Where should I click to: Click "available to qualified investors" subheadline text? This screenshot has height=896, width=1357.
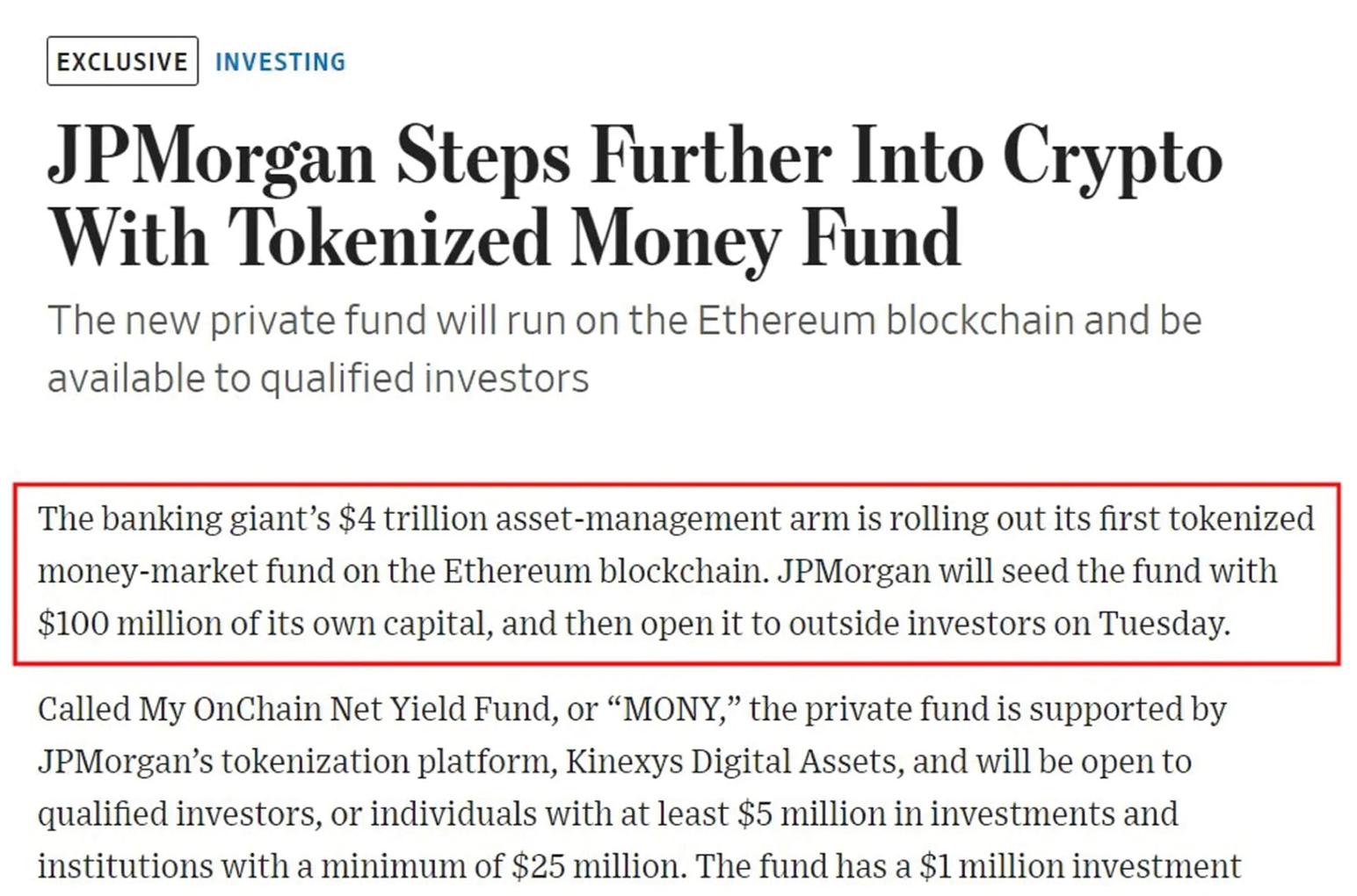point(318,379)
